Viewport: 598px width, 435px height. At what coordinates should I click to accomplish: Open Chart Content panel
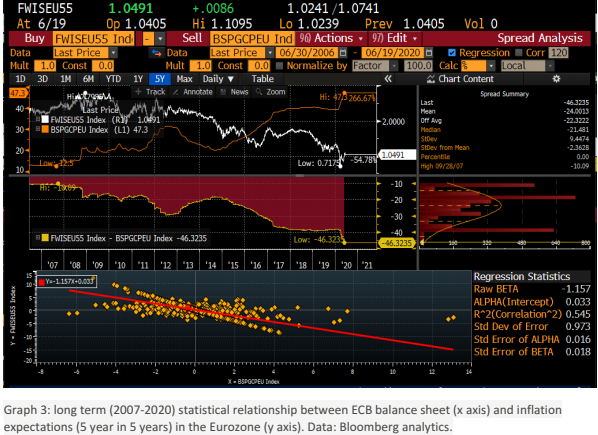pos(460,79)
